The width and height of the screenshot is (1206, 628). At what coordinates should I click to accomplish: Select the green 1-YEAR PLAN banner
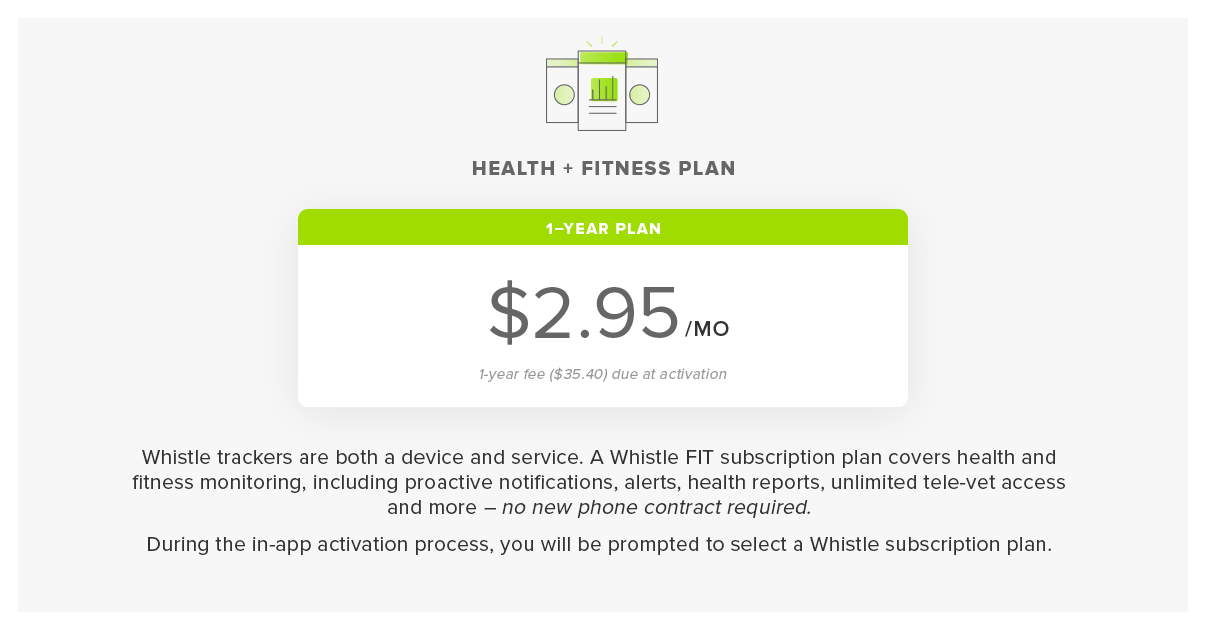click(603, 228)
